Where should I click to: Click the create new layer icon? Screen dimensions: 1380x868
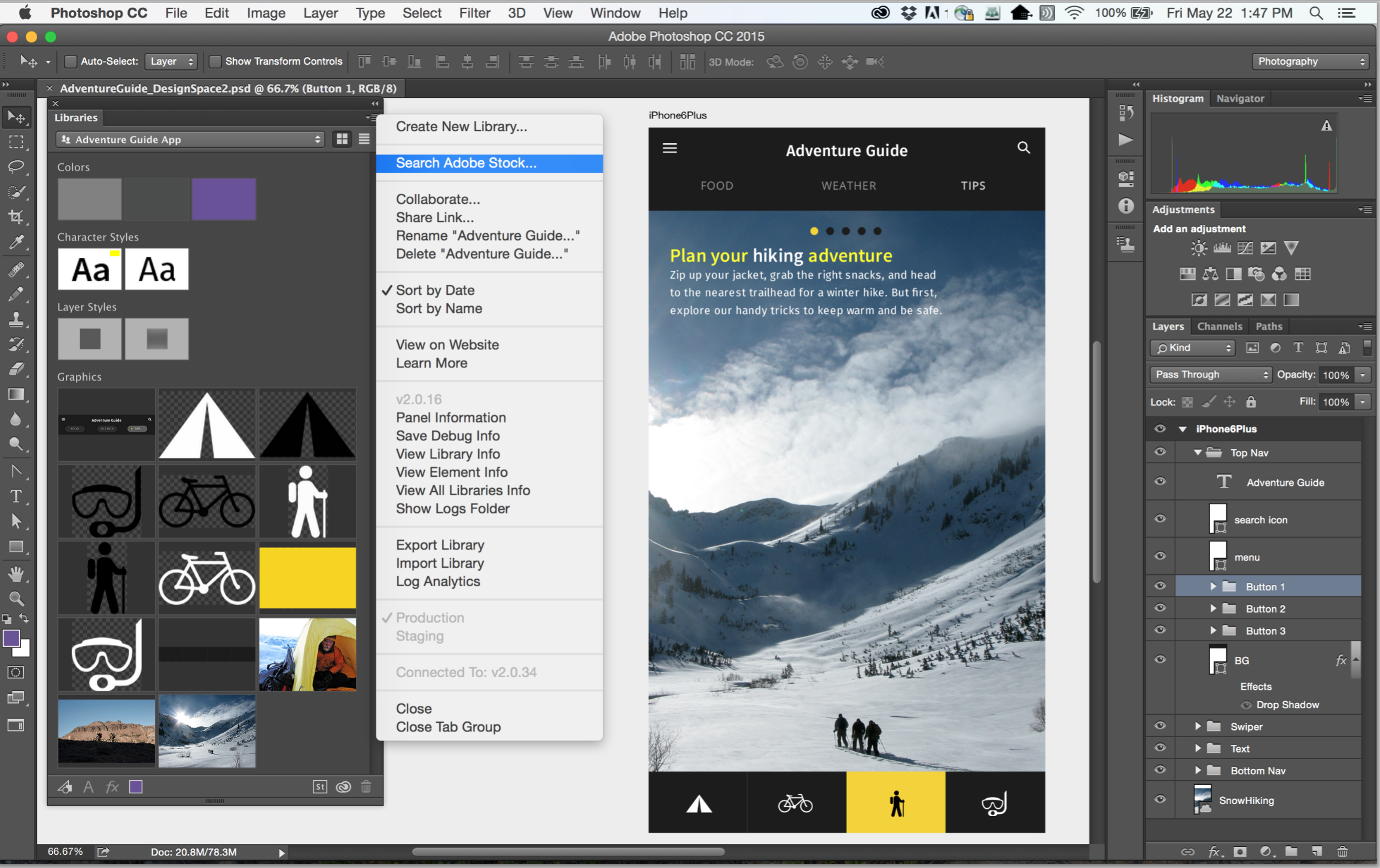(x=1317, y=851)
